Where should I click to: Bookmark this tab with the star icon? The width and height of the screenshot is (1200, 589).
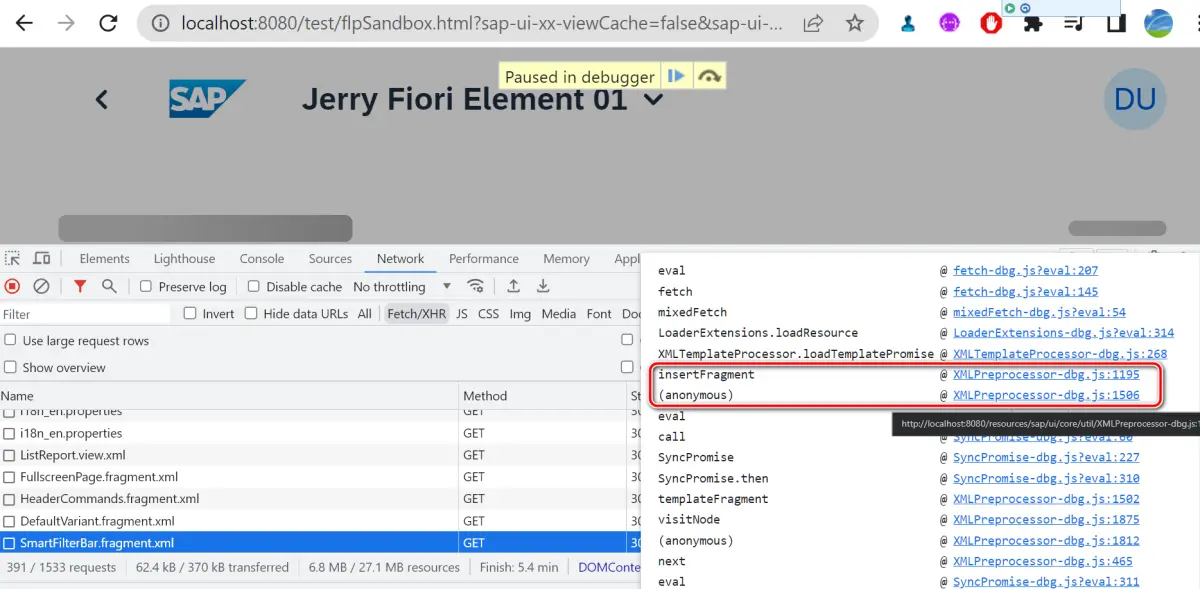click(854, 22)
